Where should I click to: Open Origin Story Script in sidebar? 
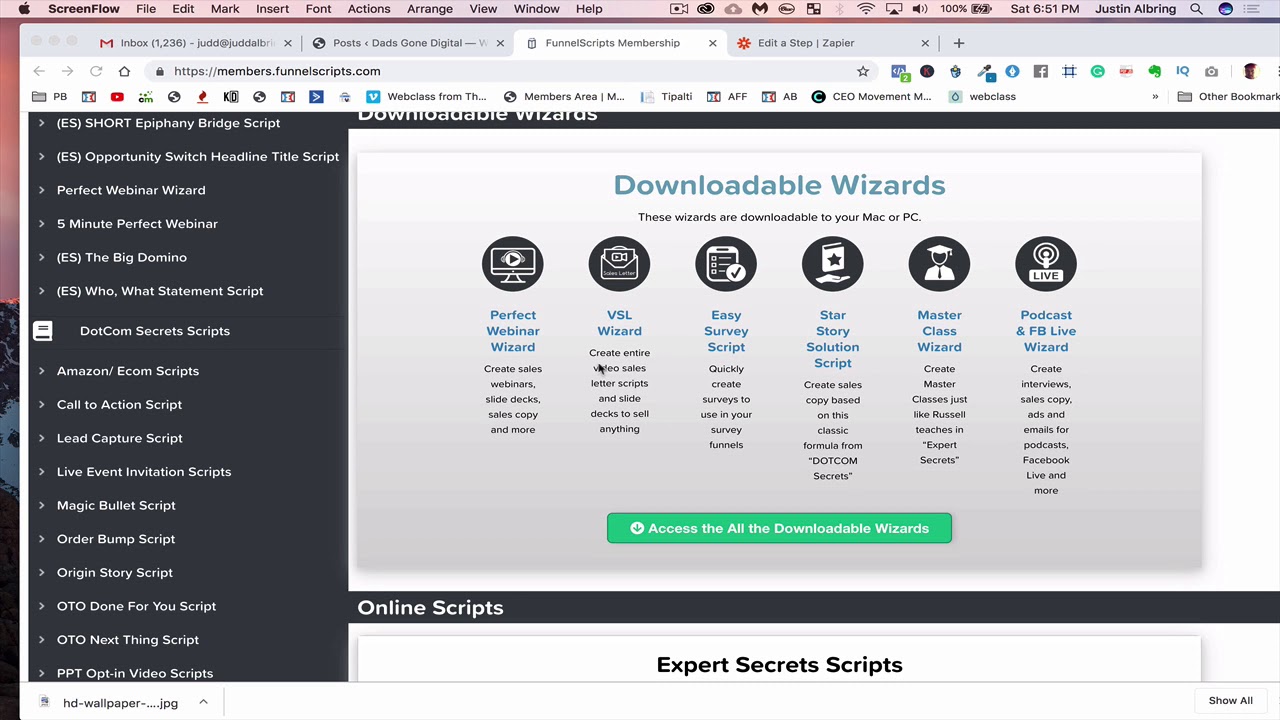coord(115,573)
